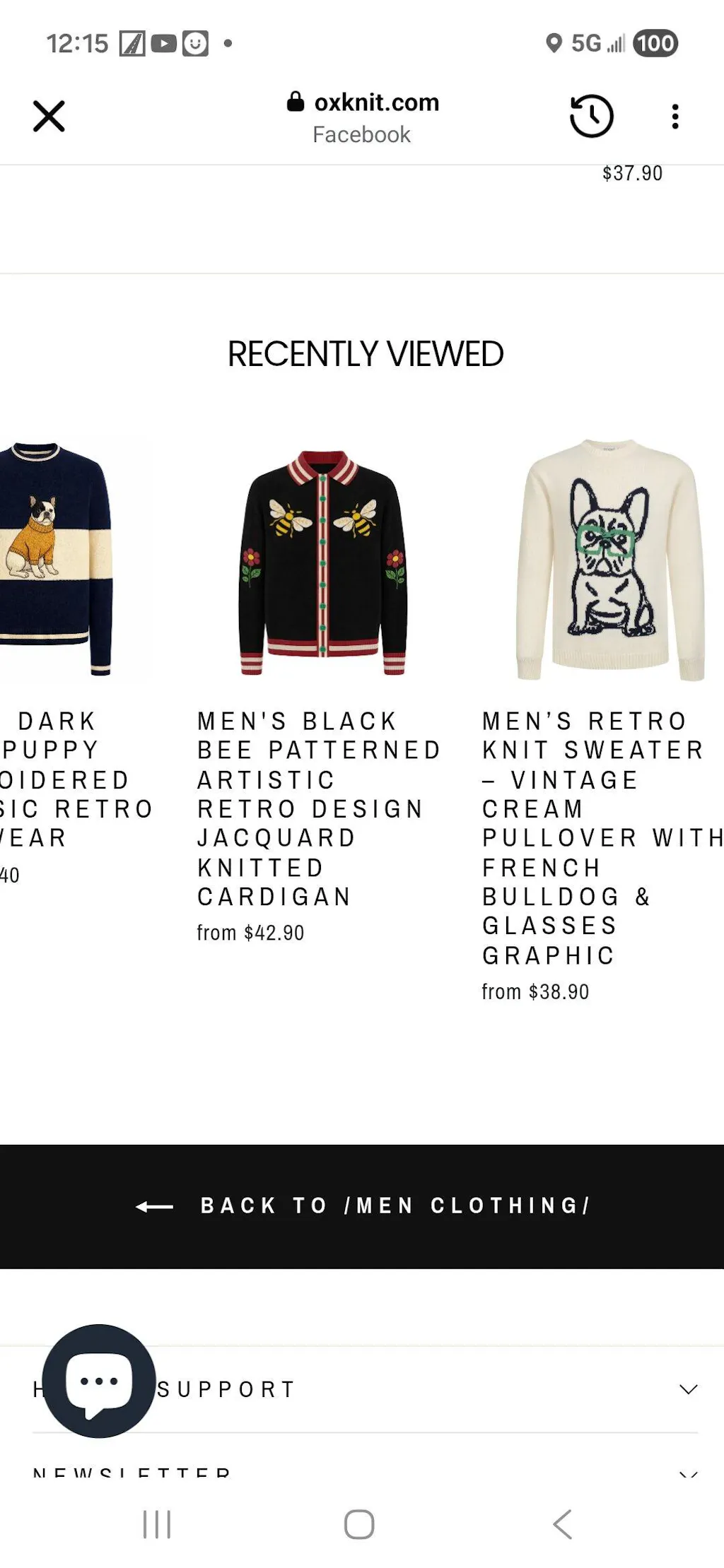Tap the Android home button

click(359, 1524)
